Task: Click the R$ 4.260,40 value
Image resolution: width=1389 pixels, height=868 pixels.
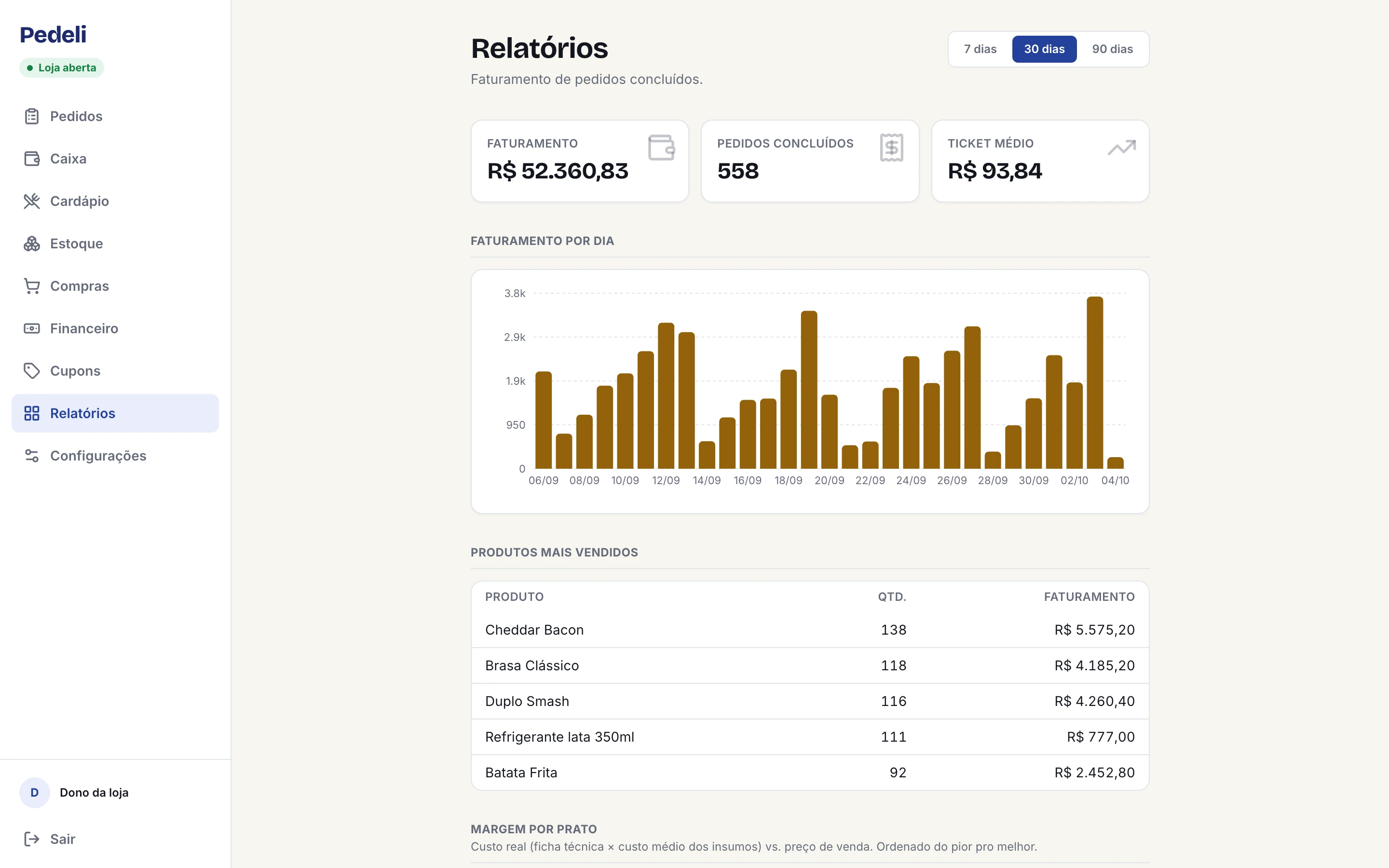Action: (x=1094, y=701)
